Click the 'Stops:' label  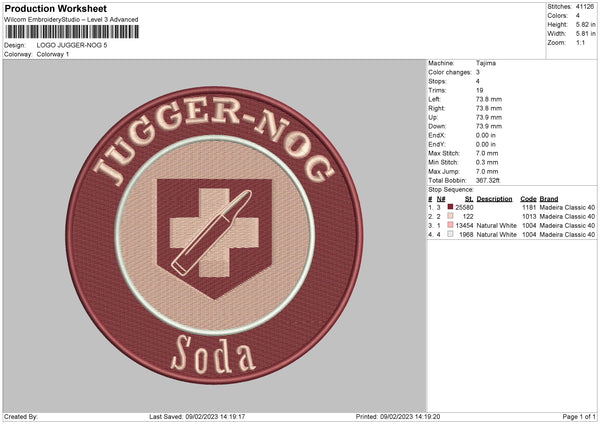click(437, 81)
